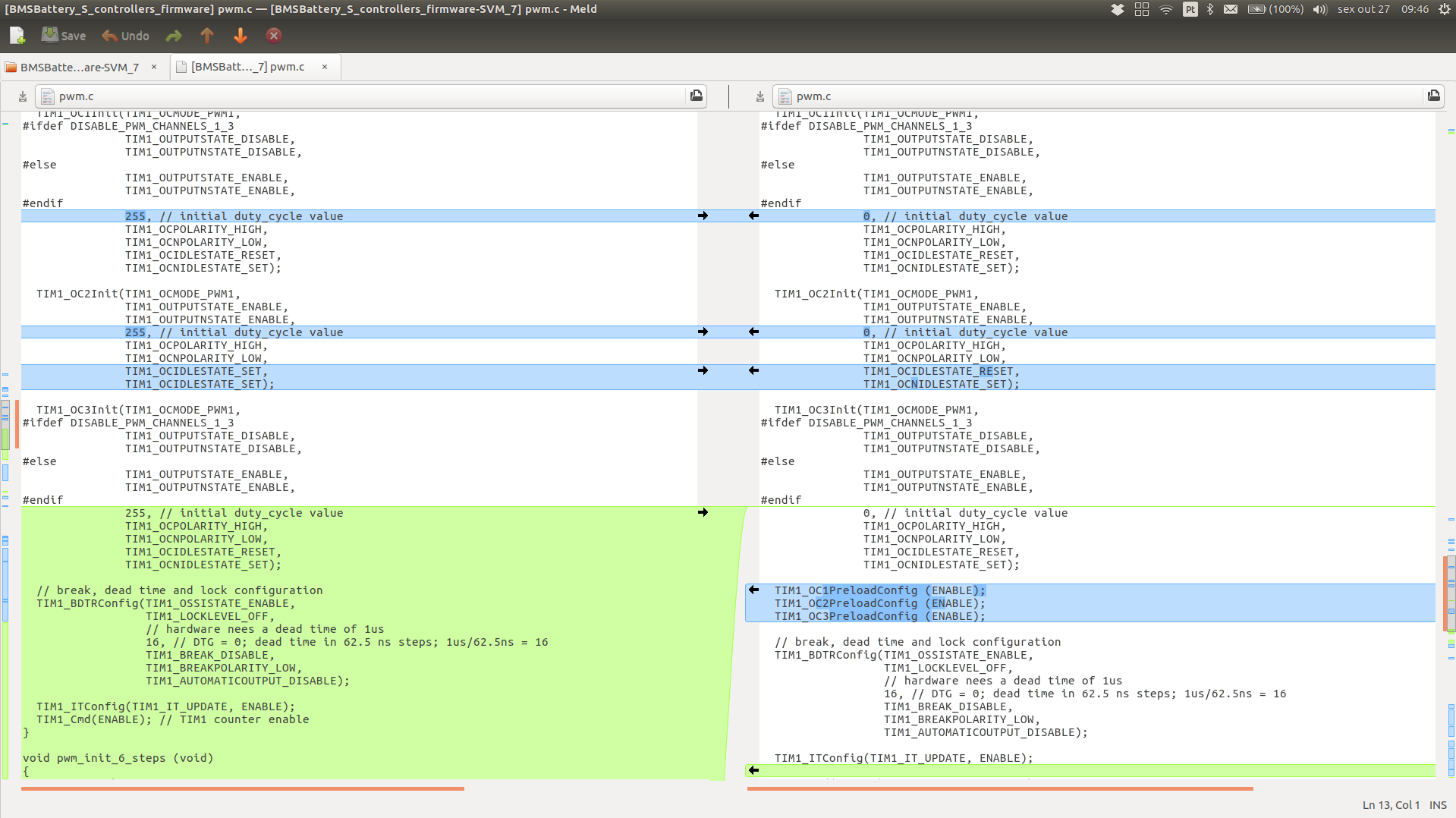Open keyboard layout Pt indicator
The image size is (1456, 818).
click(x=1190, y=9)
